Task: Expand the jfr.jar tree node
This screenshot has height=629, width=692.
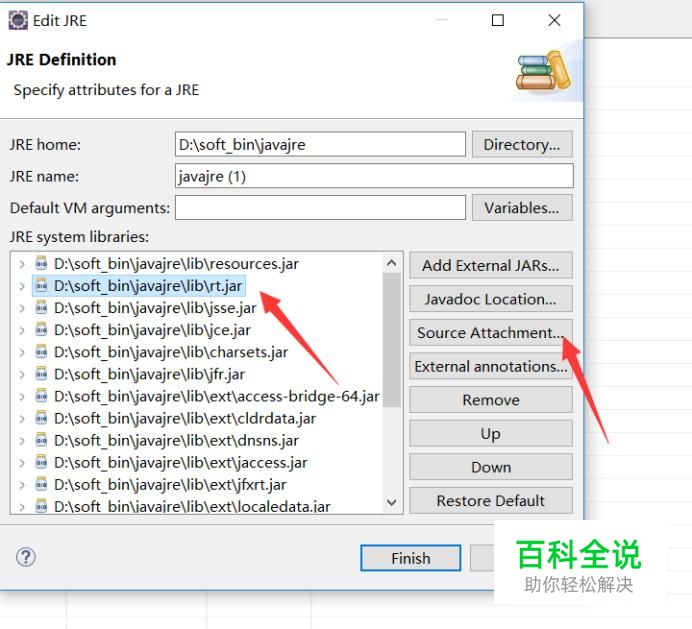Action: (x=22, y=374)
